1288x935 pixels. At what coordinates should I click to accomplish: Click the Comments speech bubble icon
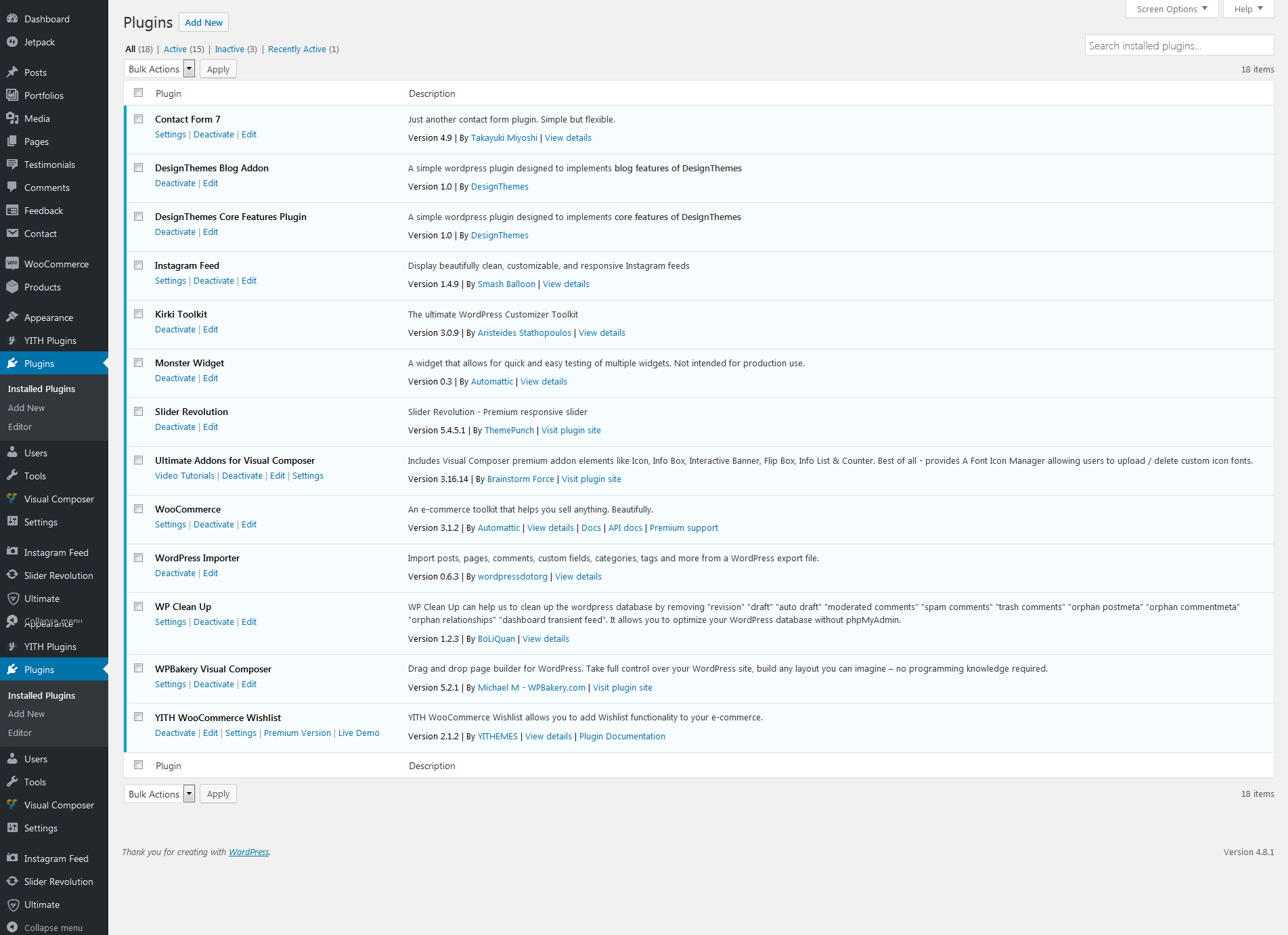point(12,188)
